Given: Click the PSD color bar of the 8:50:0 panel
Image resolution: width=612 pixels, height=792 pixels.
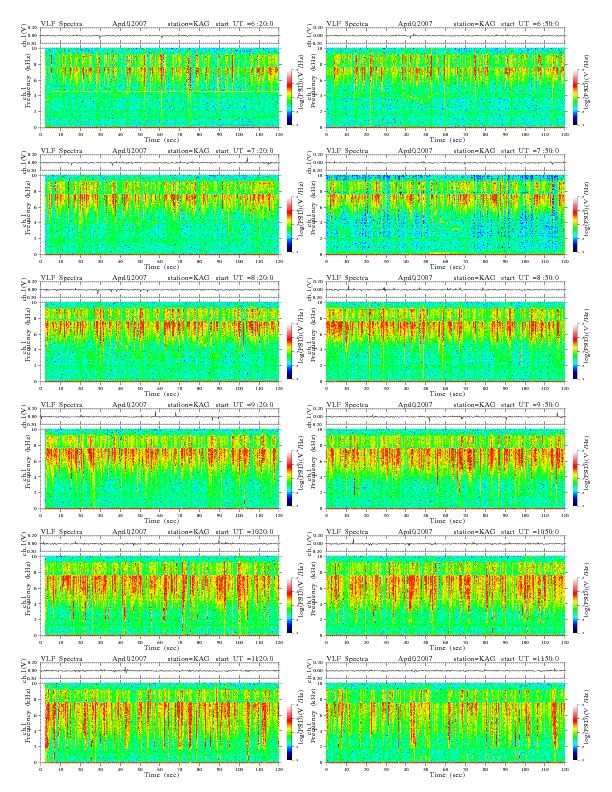Looking at the screenshot, I should click(x=576, y=351).
